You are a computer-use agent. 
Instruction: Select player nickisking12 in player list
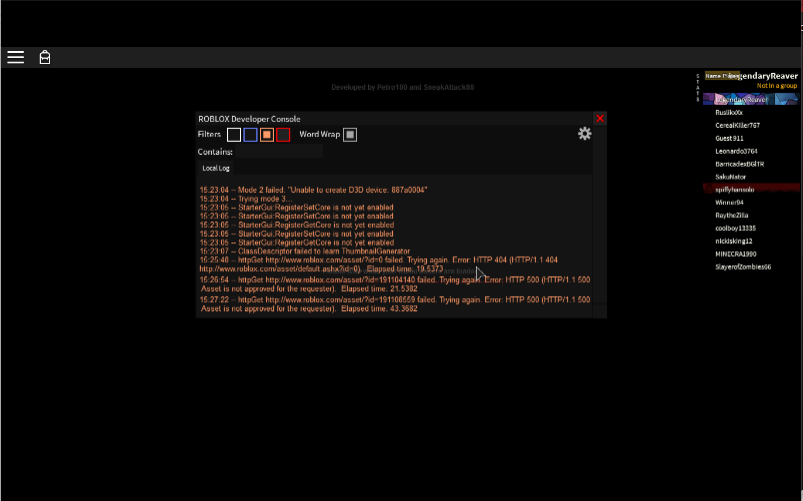(x=734, y=241)
